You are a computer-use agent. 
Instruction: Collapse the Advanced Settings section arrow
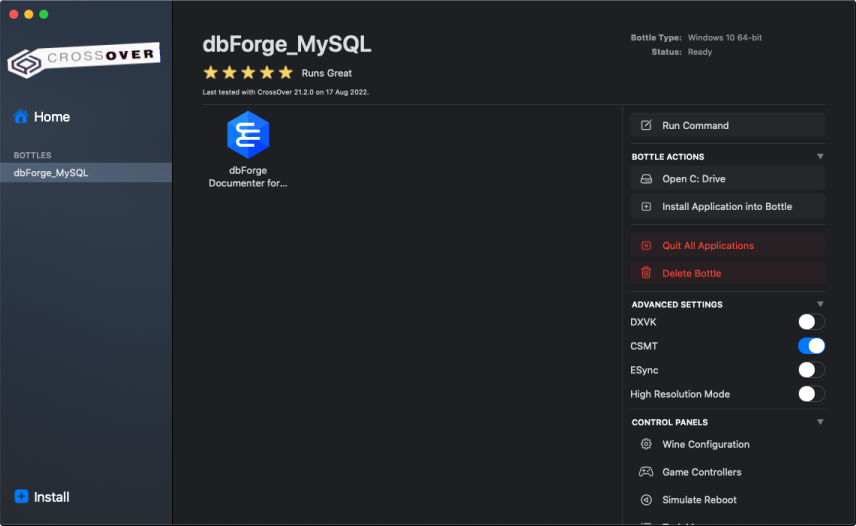pyautogui.click(x=820, y=304)
